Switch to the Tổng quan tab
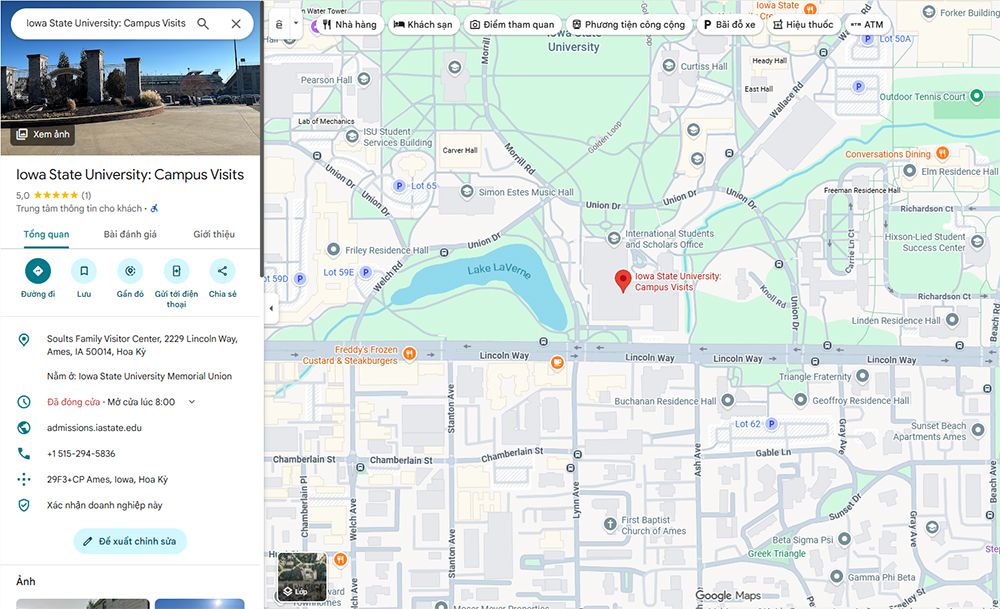This screenshot has width=1000, height=609. point(47,234)
